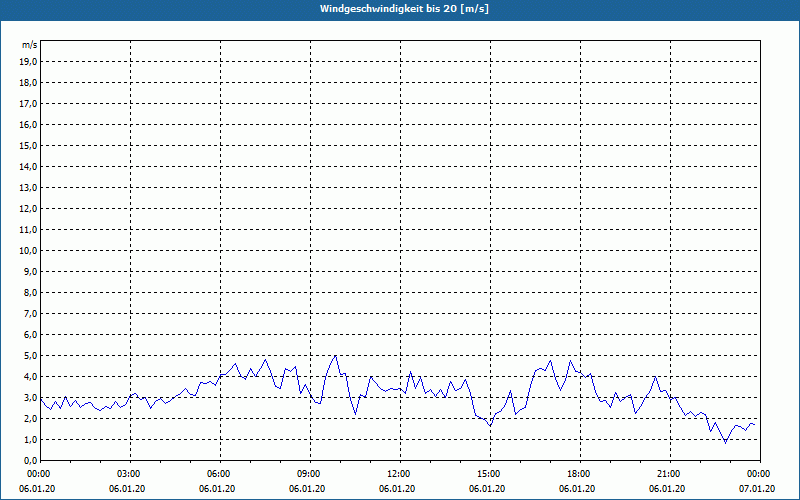This screenshot has width=800, height=500.
Task: Click the 7,0 y-axis label
Action: coord(31,313)
